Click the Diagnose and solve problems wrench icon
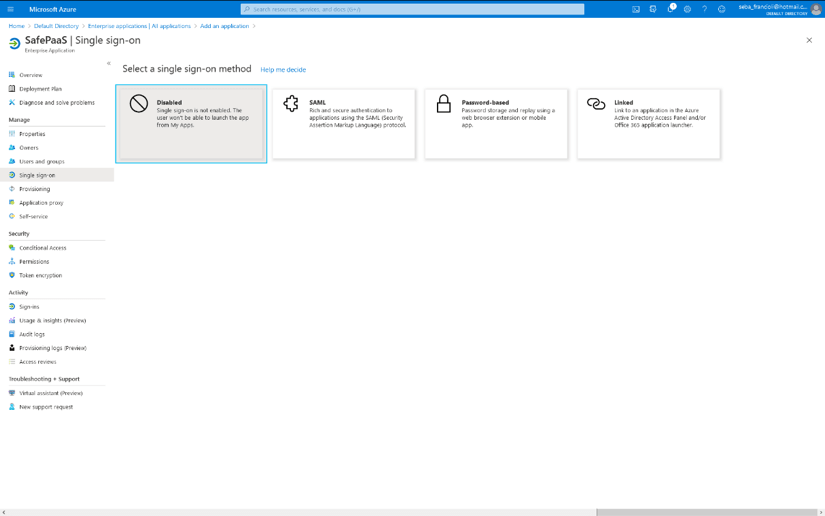The image size is (825, 516). click(12, 102)
